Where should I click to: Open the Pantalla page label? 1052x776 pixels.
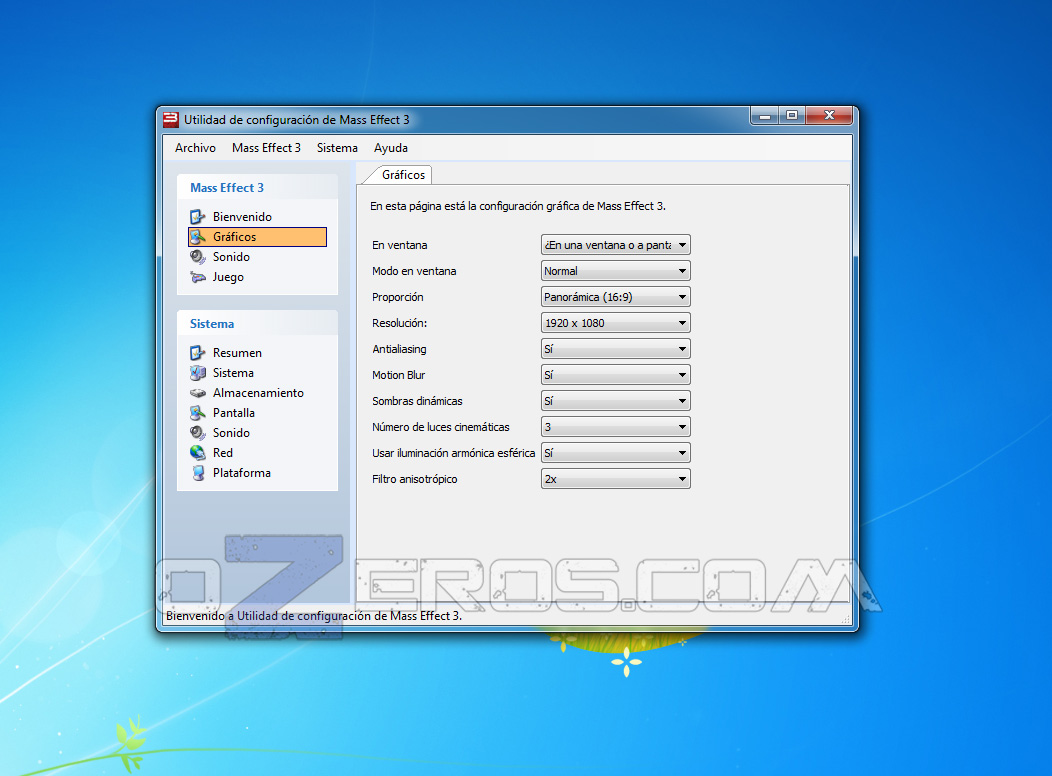click(x=233, y=413)
